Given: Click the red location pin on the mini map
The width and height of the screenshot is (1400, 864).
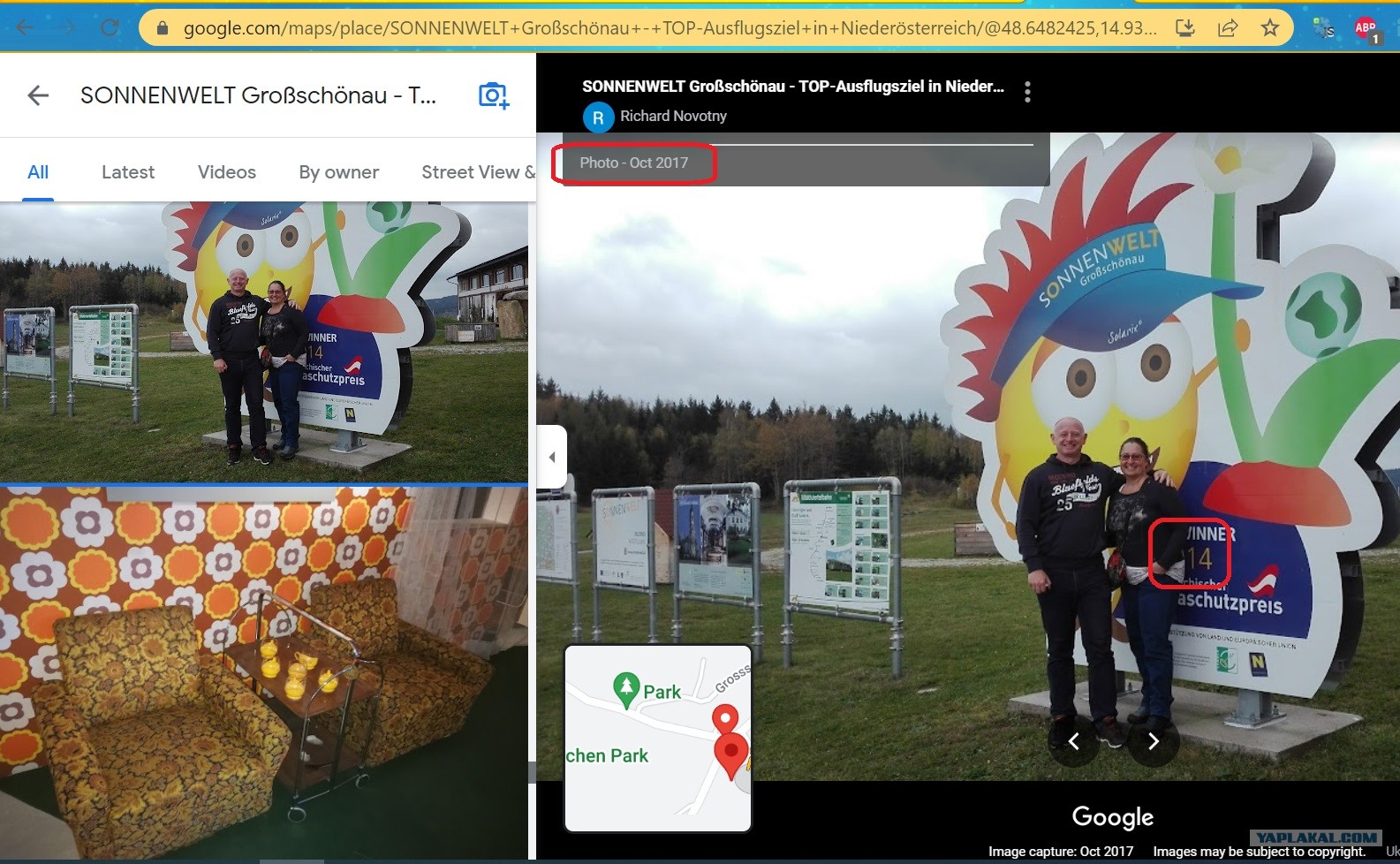Looking at the screenshot, I should [730, 754].
